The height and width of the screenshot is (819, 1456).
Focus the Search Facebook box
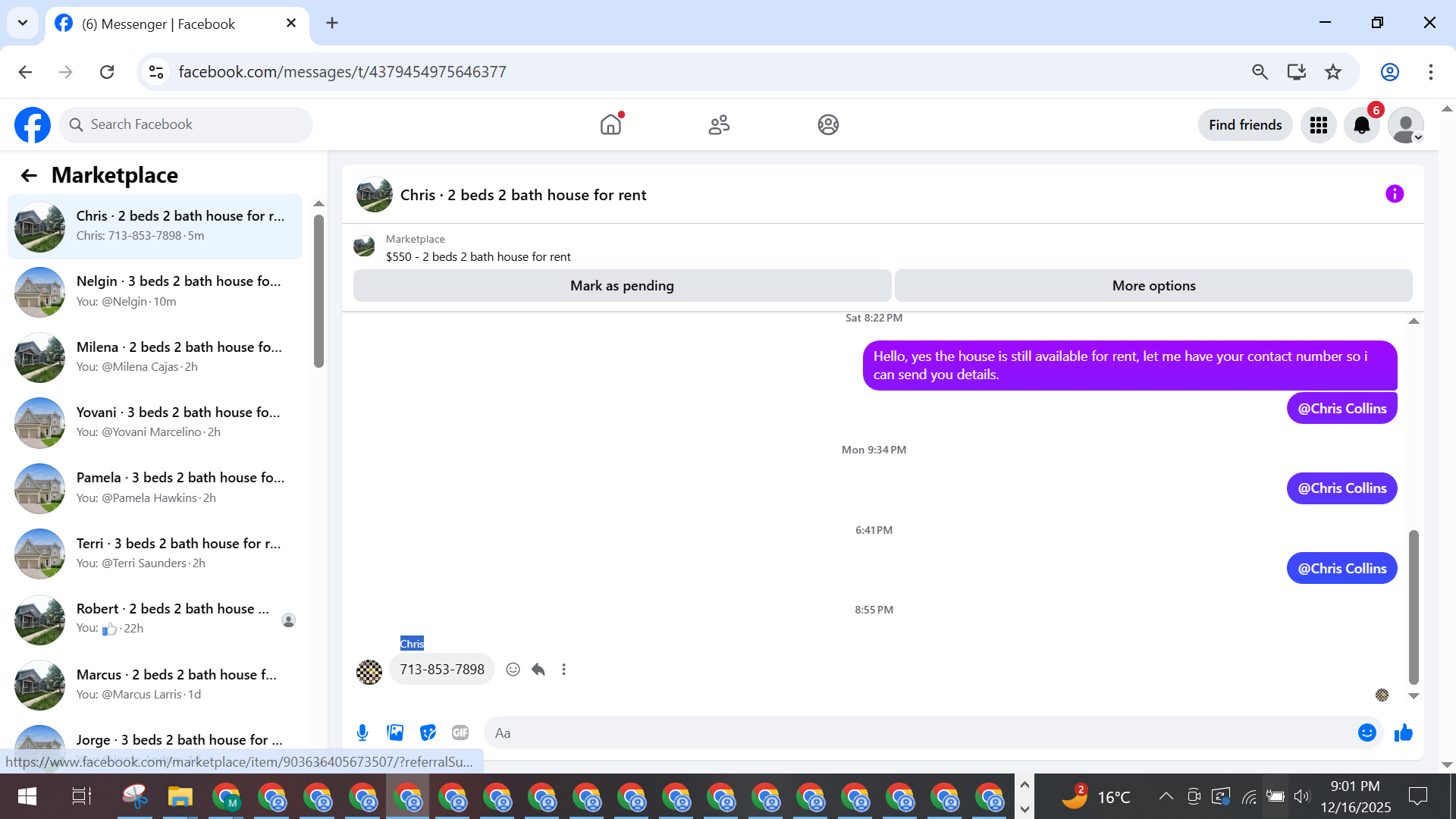[186, 125]
